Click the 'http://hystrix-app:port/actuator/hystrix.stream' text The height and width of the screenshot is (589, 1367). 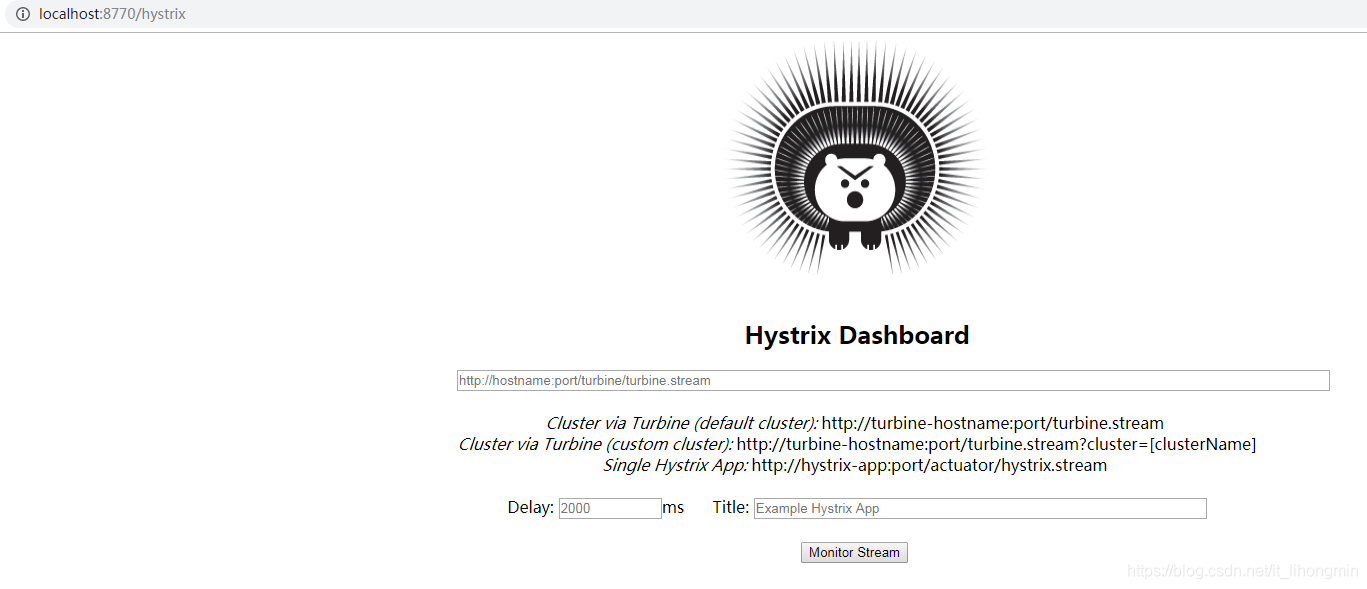(x=929, y=465)
